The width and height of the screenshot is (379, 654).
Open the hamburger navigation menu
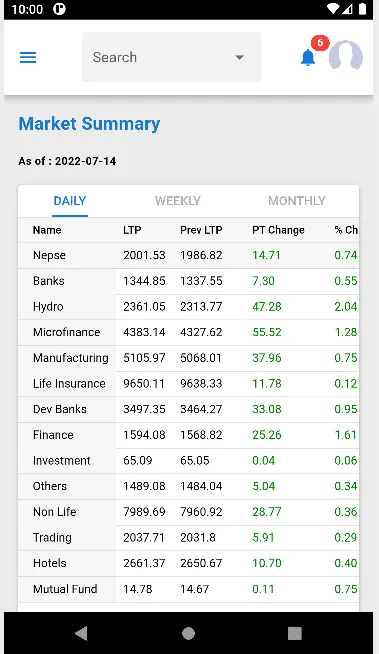[x=28, y=57]
